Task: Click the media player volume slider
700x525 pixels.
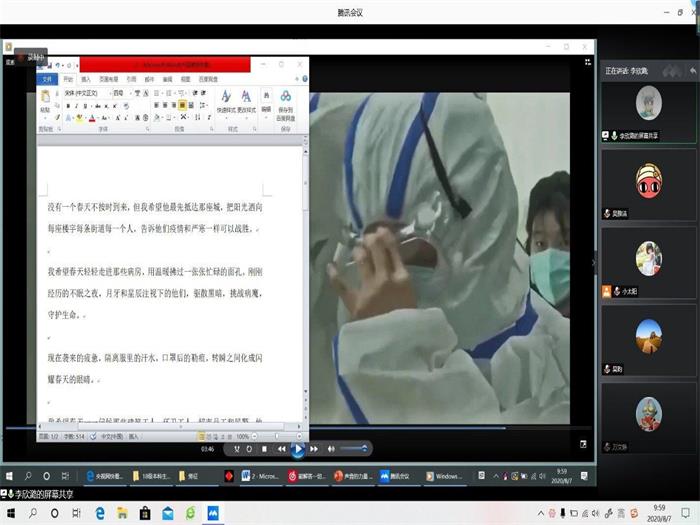Action: 354,448
